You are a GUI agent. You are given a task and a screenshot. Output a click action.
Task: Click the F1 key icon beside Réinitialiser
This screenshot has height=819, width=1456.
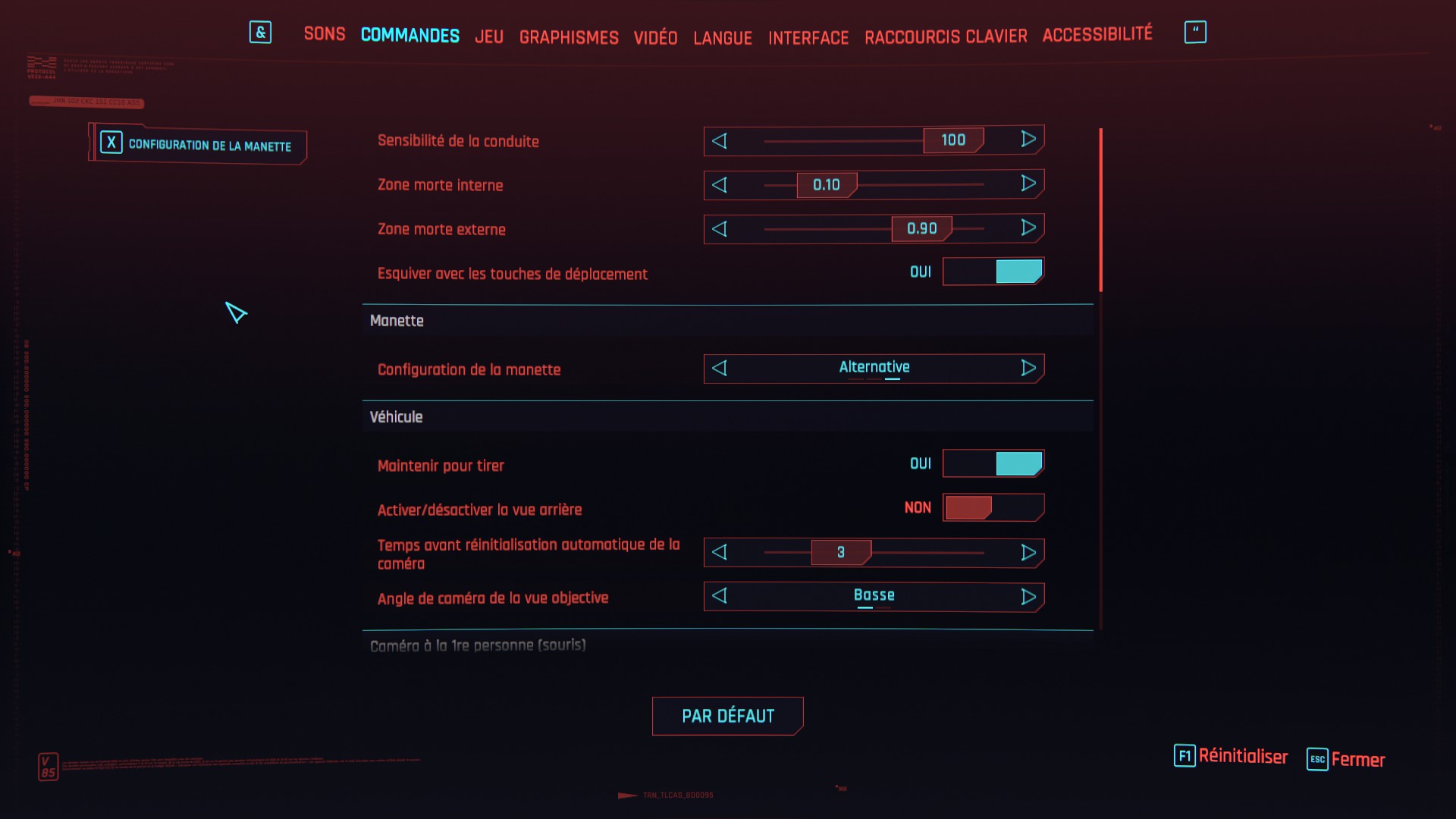(1185, 756)
